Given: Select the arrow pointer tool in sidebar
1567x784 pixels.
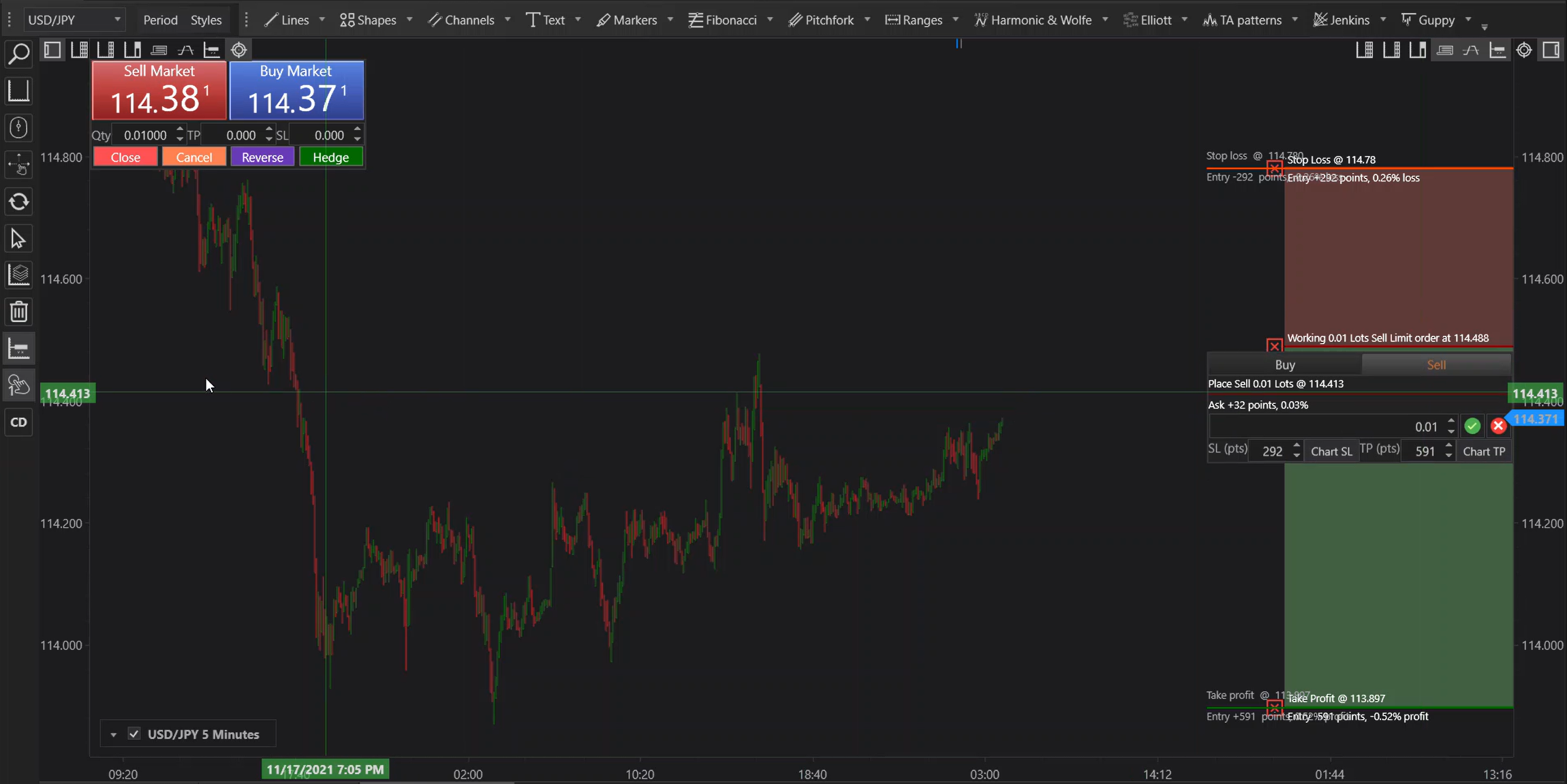Looking at the screenshot, I should (x=18, y=239).
